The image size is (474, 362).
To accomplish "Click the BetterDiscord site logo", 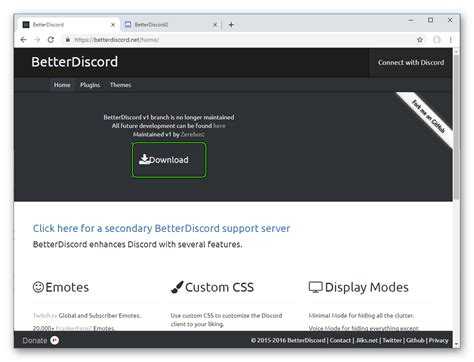I will coord(75,62).
